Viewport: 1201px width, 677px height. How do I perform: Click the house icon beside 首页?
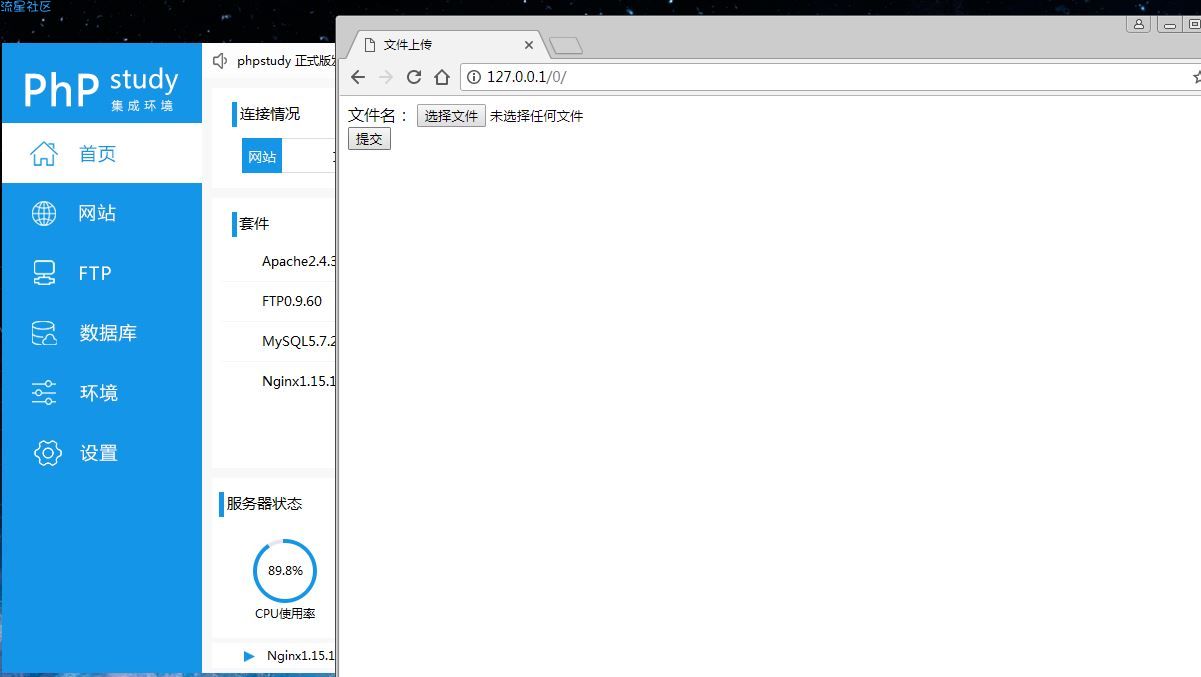pyautogui.click(x=44, y=153)
